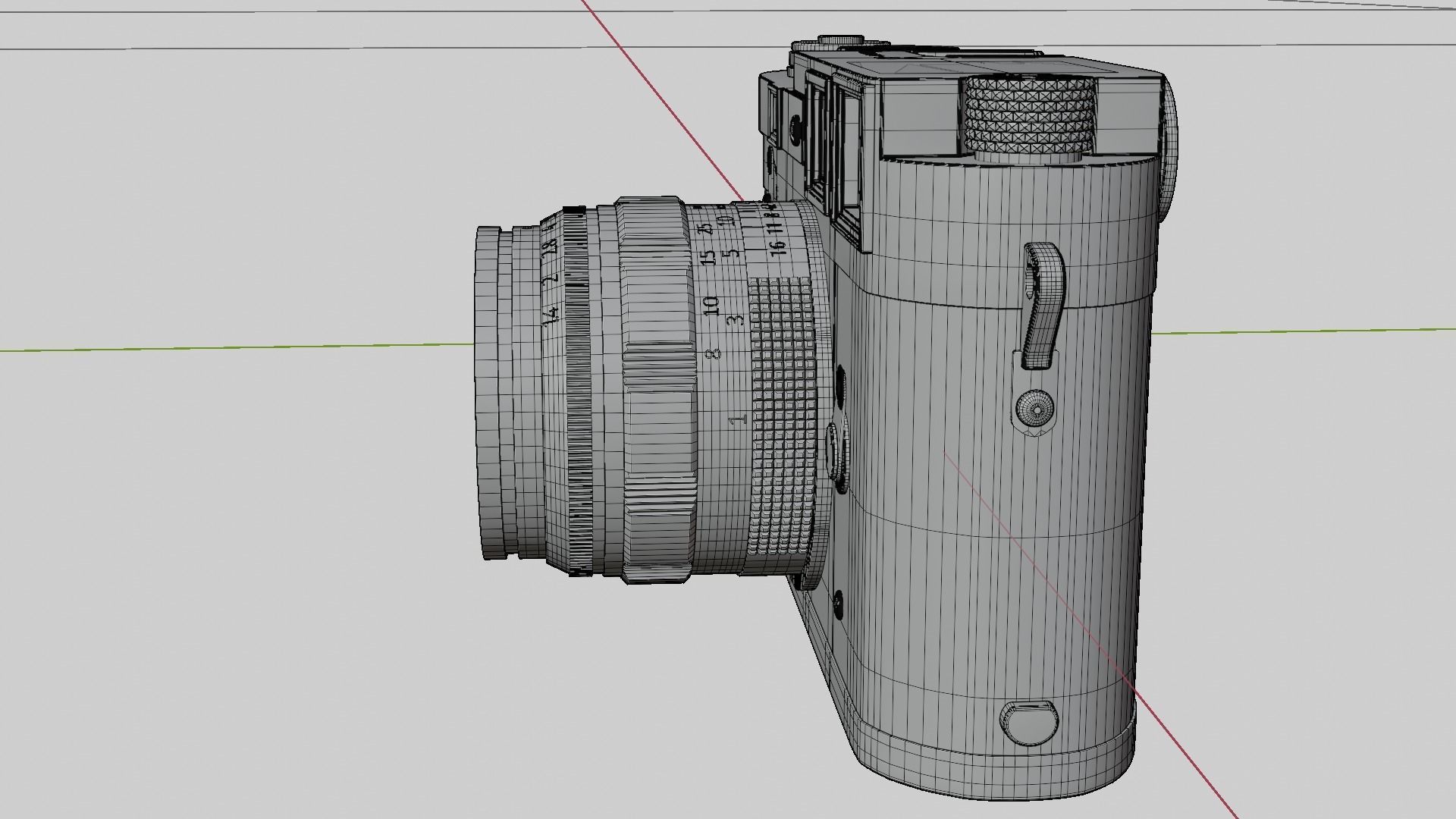Screen dimensions: 1456x819
Task: Click the '15' distance marking on lens
Action: pyautogui.click(x=709, y=258)
